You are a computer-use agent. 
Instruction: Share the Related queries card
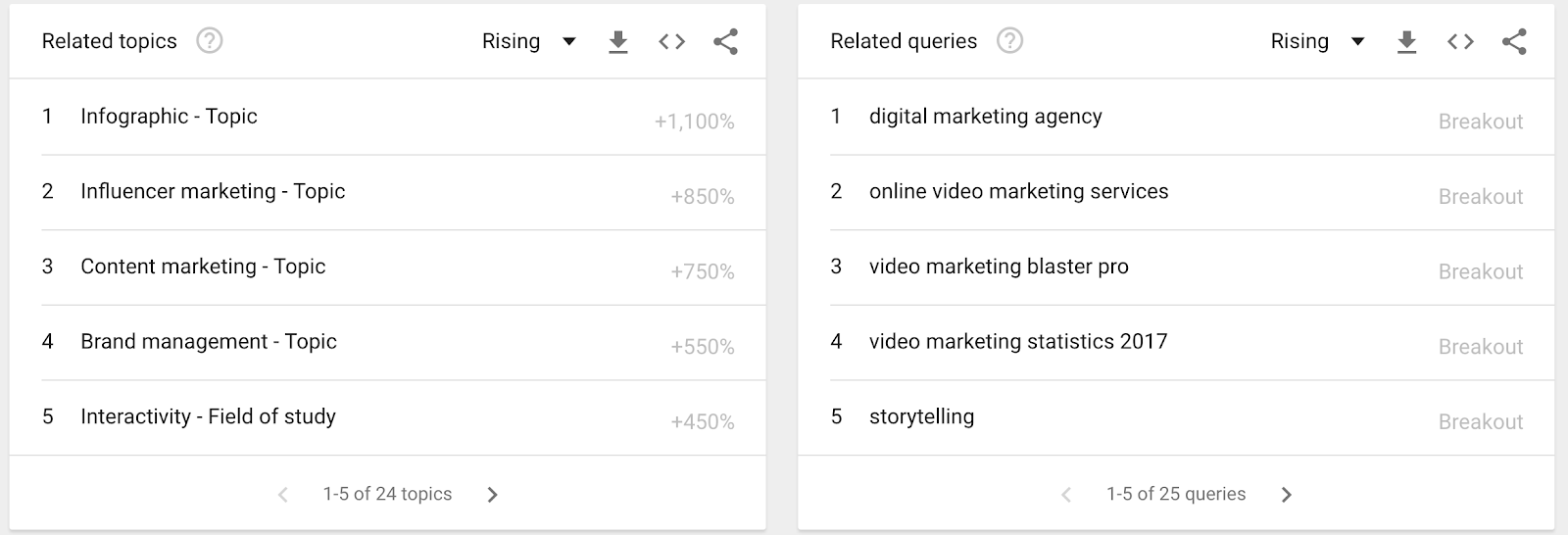point(1514,41)
